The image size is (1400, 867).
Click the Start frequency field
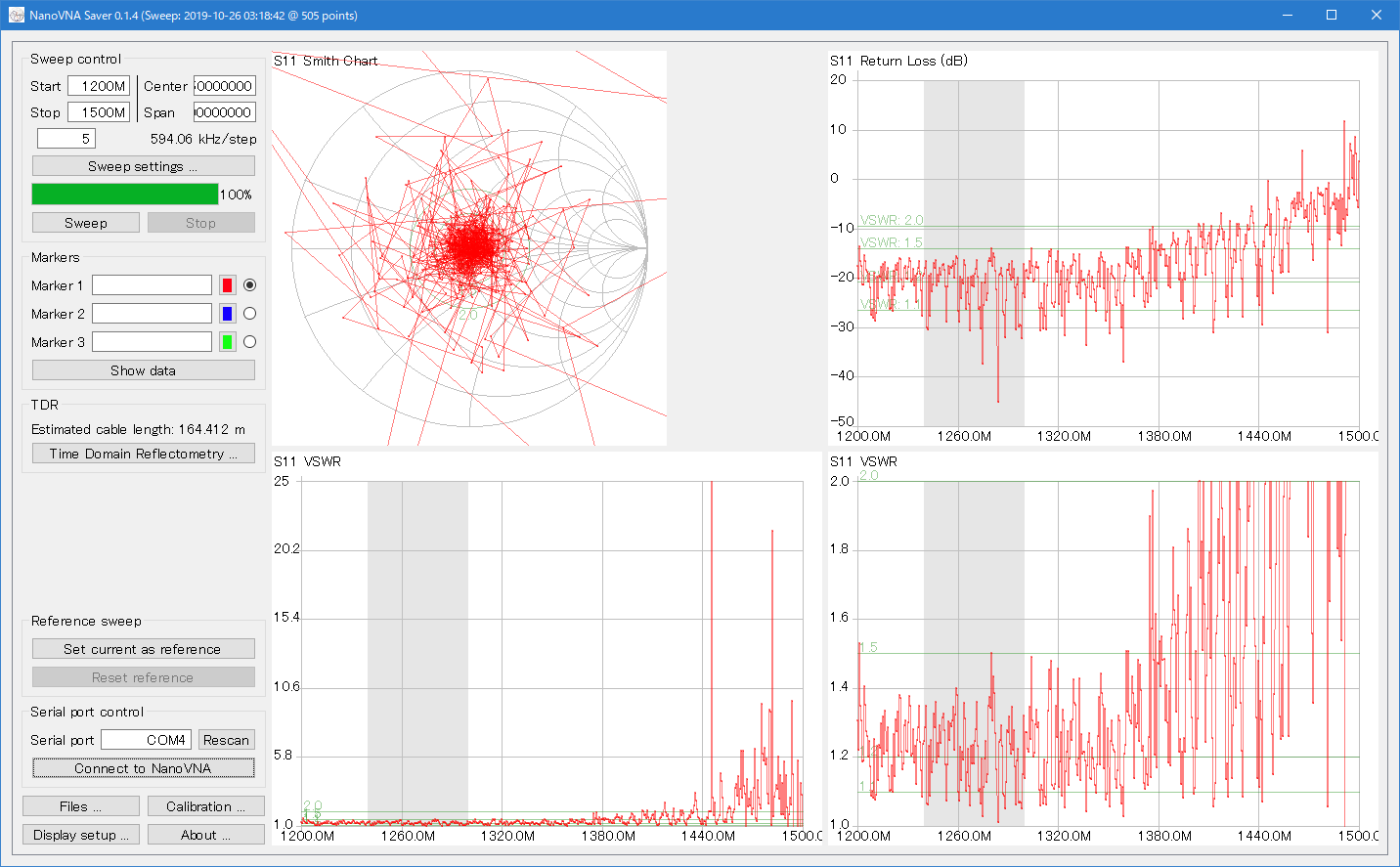click(99, 86)
